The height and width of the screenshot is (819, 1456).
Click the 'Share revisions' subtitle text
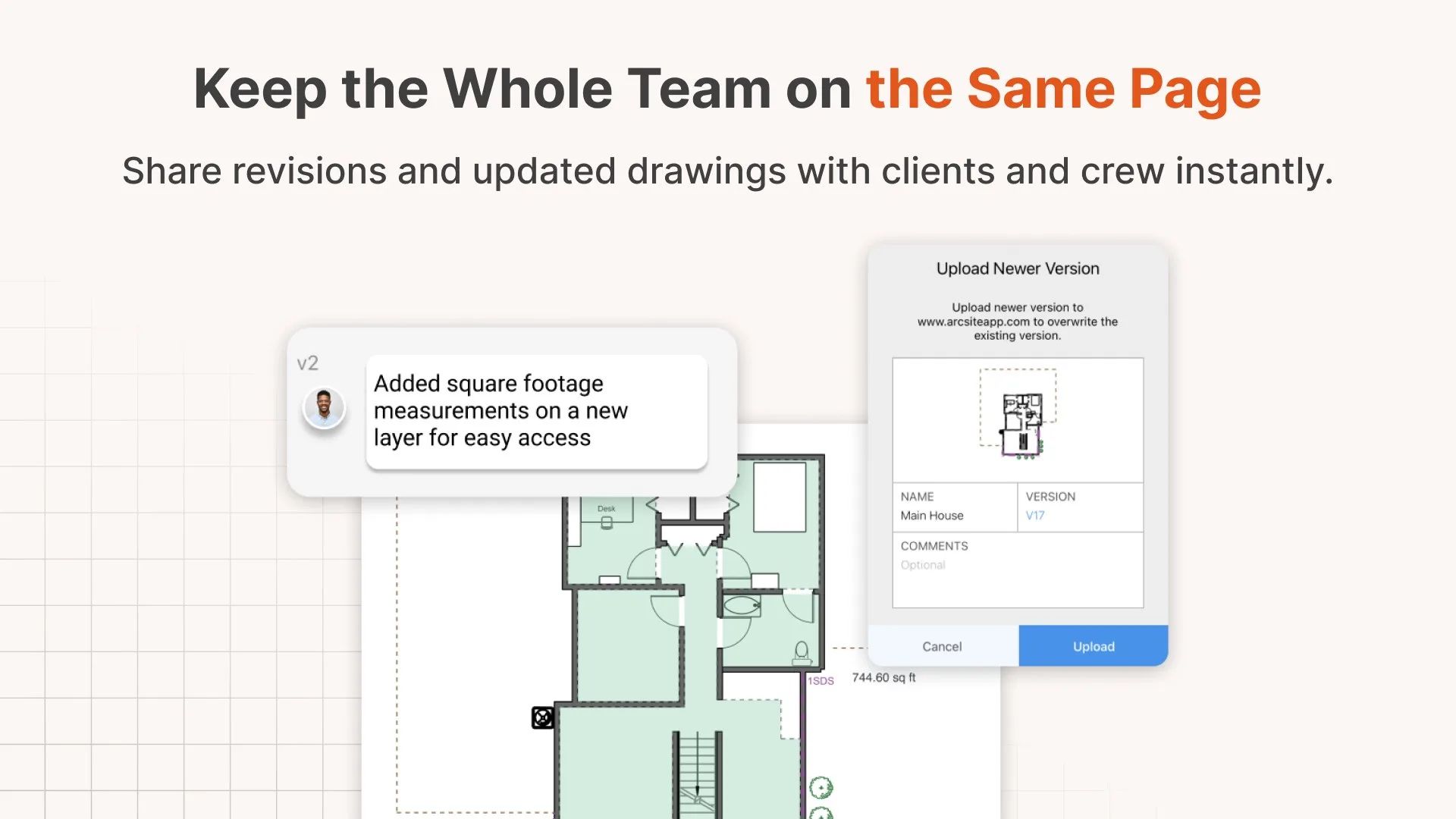pyautogui.click(x=727, y=171)
